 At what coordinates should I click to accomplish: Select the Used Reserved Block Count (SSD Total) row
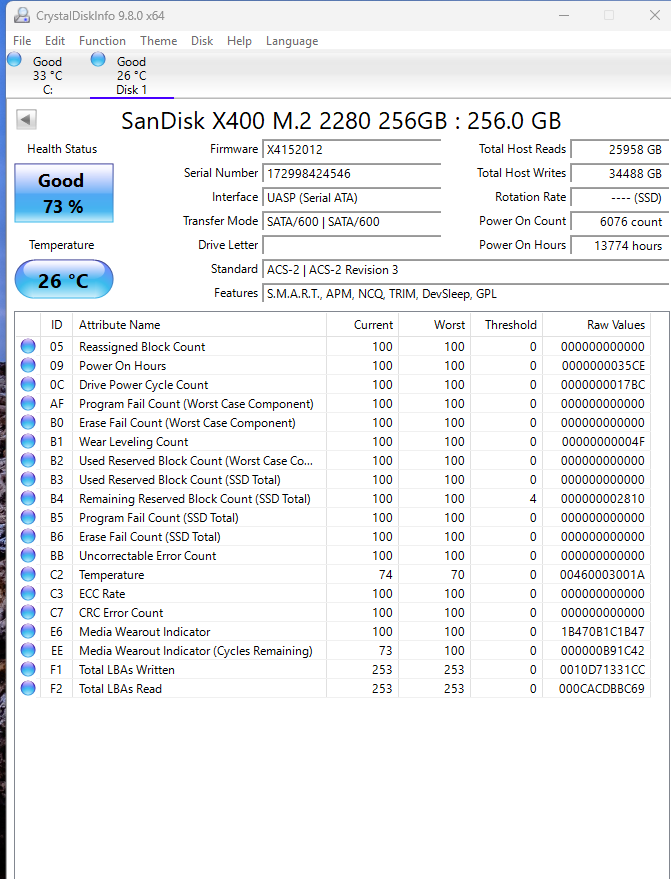(333, 480)
